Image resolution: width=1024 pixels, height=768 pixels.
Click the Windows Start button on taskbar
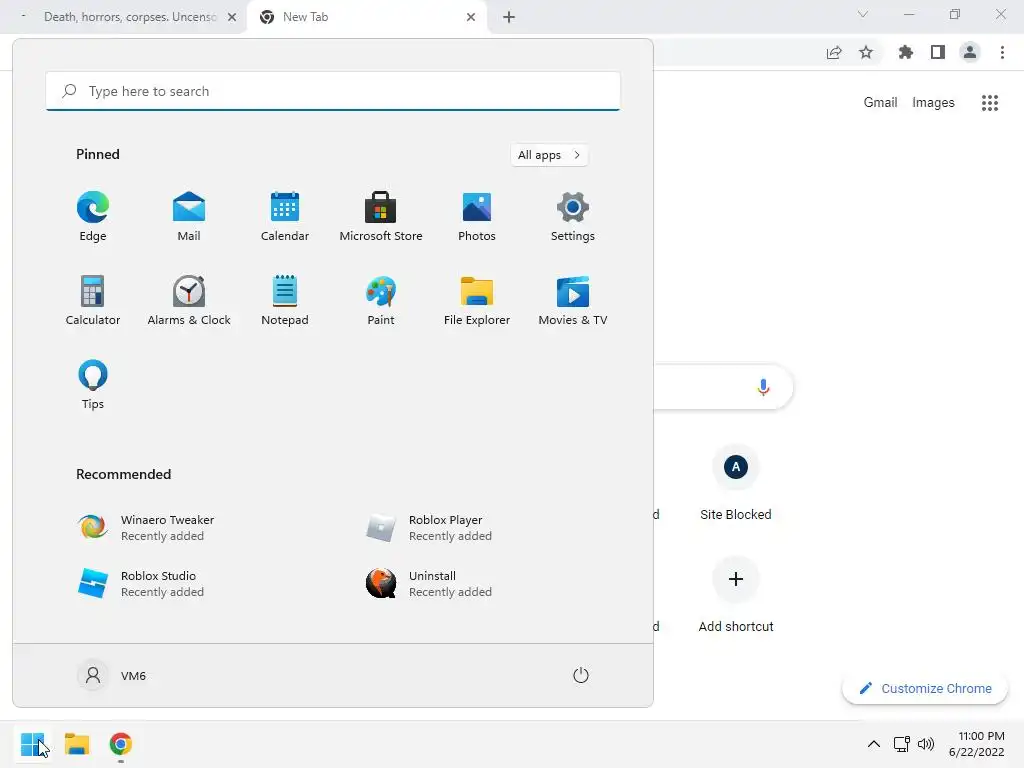33,744
